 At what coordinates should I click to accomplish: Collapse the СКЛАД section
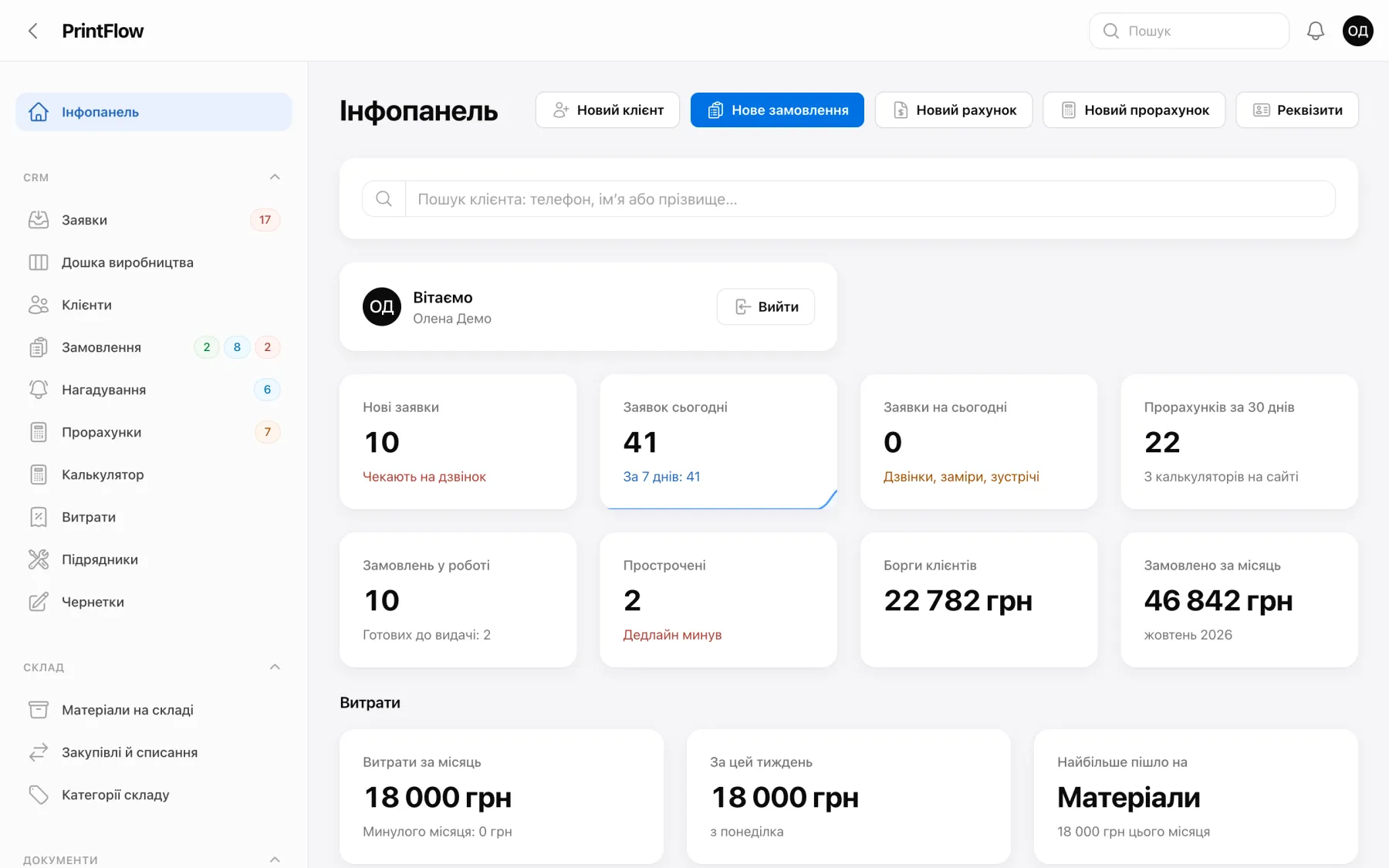tap(275, 667)
